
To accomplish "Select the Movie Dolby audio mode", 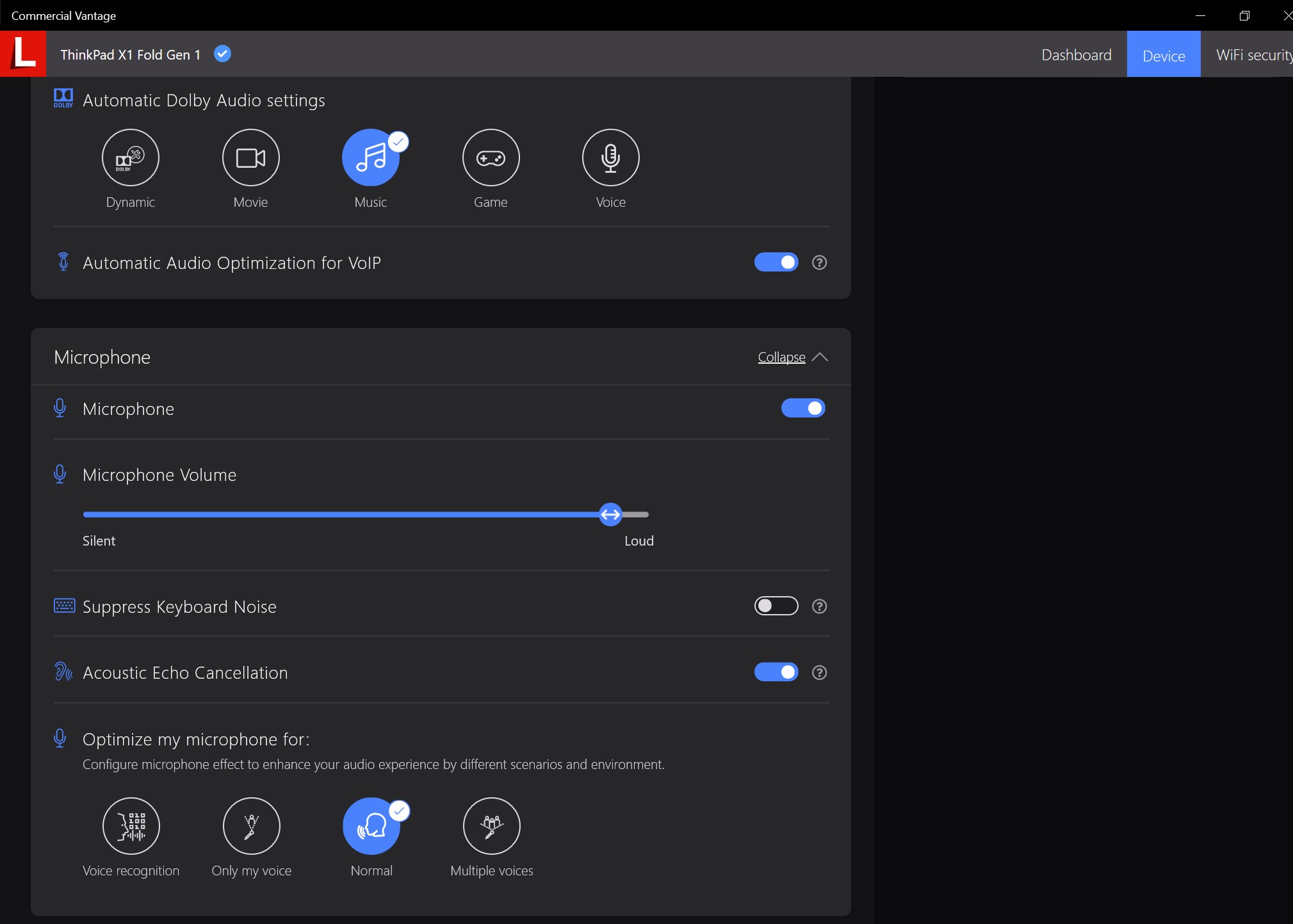I will [x=250, y=158].
